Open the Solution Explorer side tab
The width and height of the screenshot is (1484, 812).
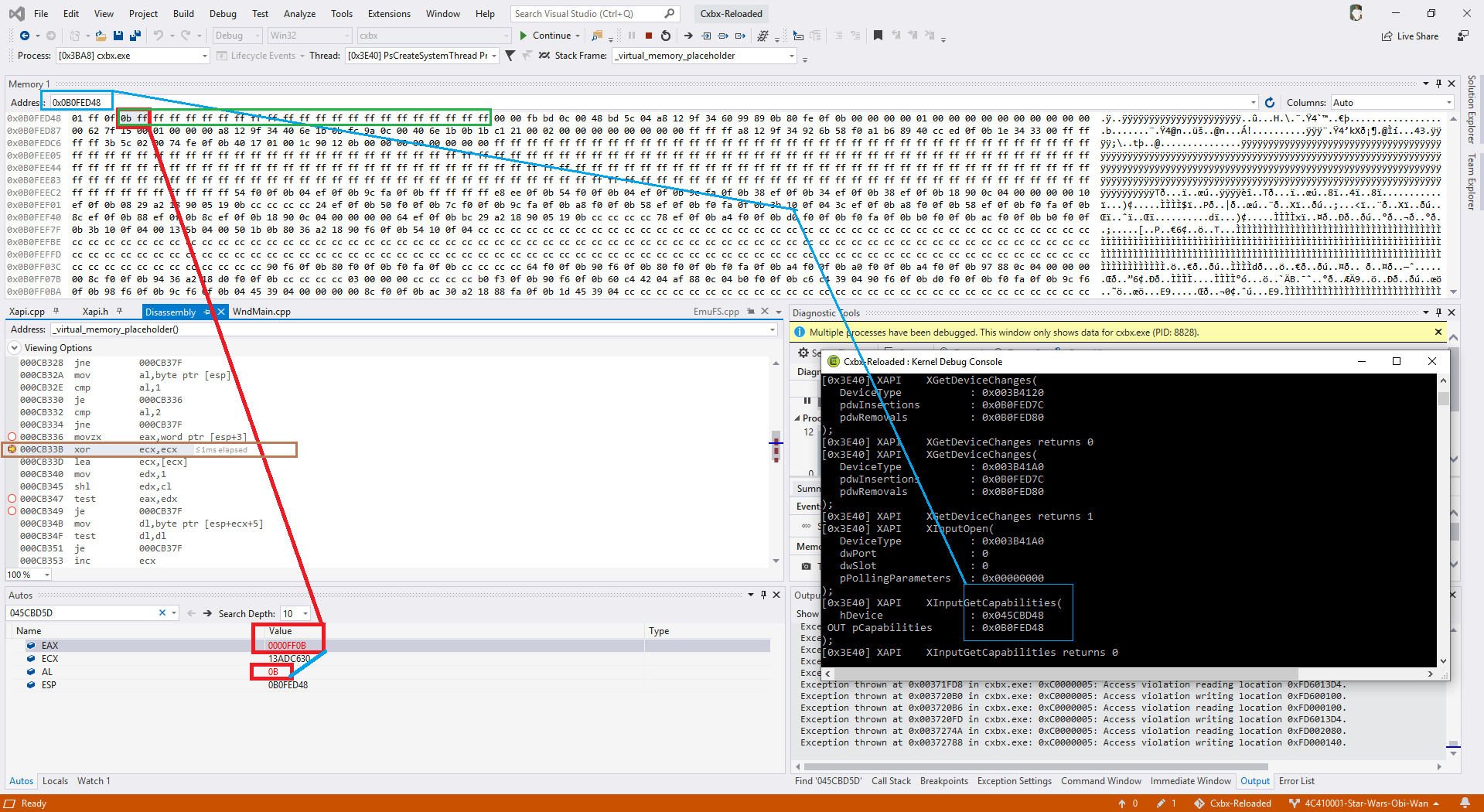point(1472,109)
